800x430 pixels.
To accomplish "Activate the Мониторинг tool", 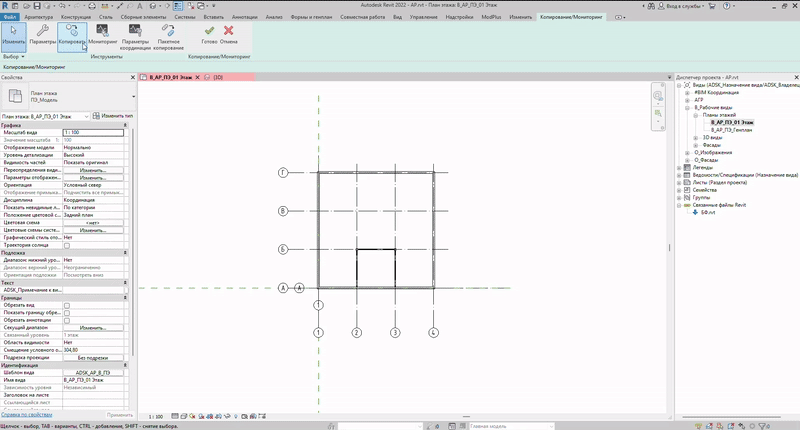I will click(x=103, y=36).
